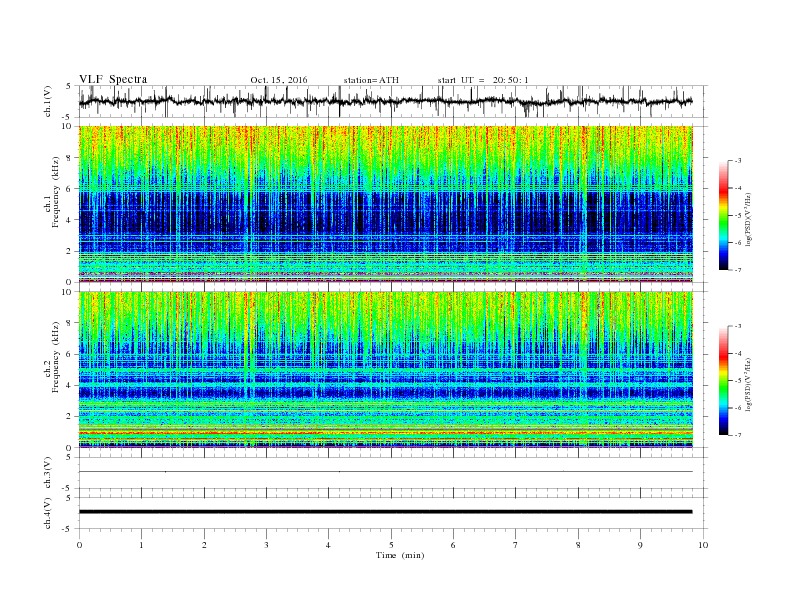Click the "6" kHz tick of ch.1 spectrogram
The width and height of the screenshot is (792, 612).
[x=70, y=189]
